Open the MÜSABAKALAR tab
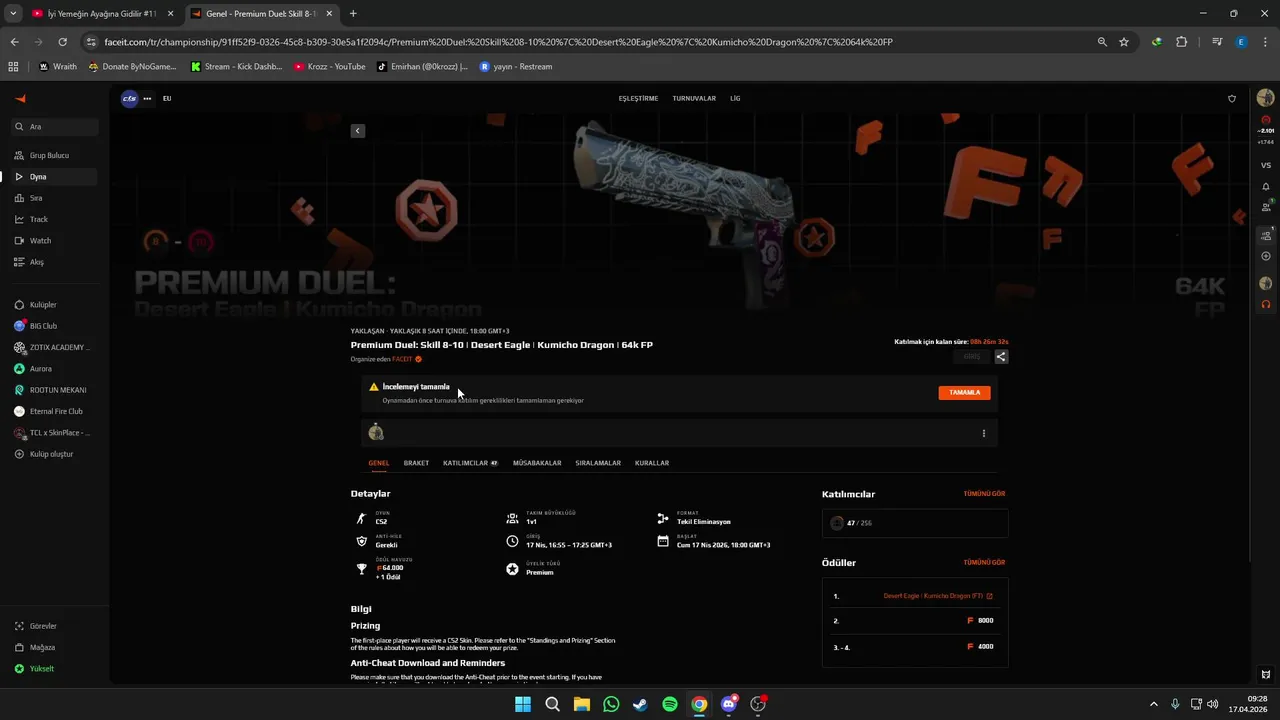1280x720 pixels. [537, 463]
